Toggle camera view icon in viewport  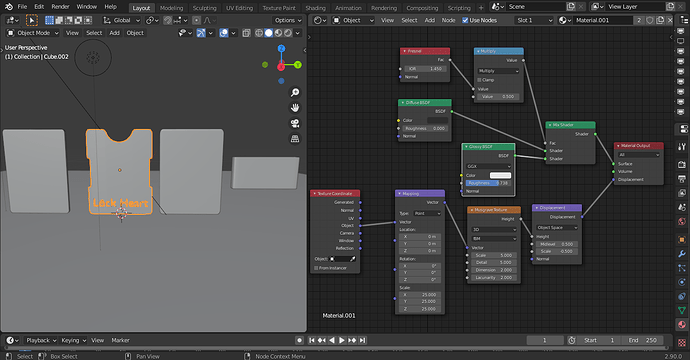point(295,123)
